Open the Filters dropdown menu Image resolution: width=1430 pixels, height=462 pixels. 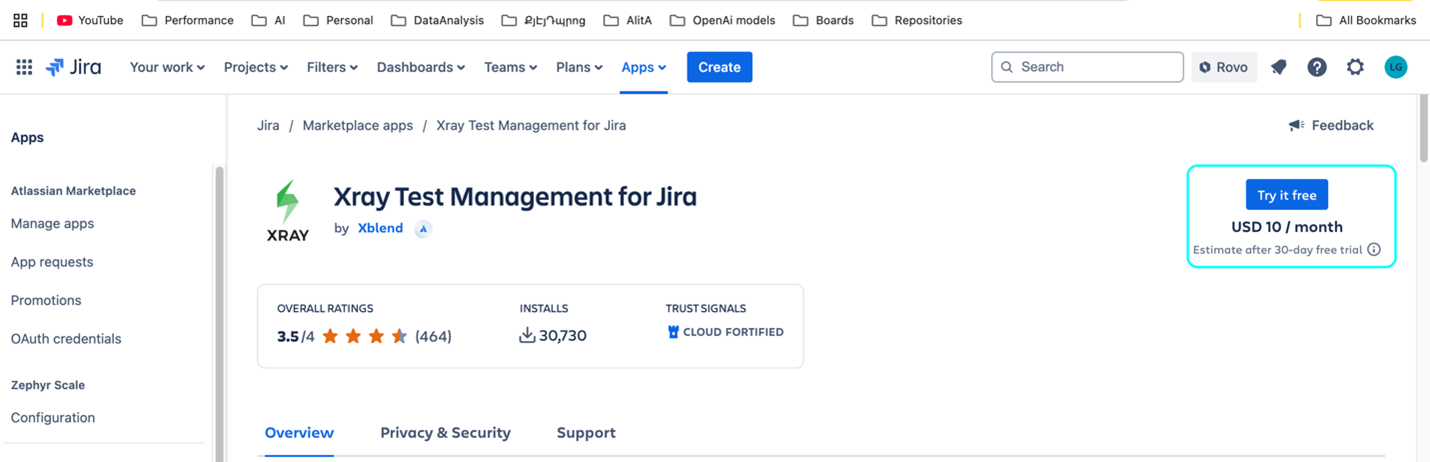[x=332, y=67]
